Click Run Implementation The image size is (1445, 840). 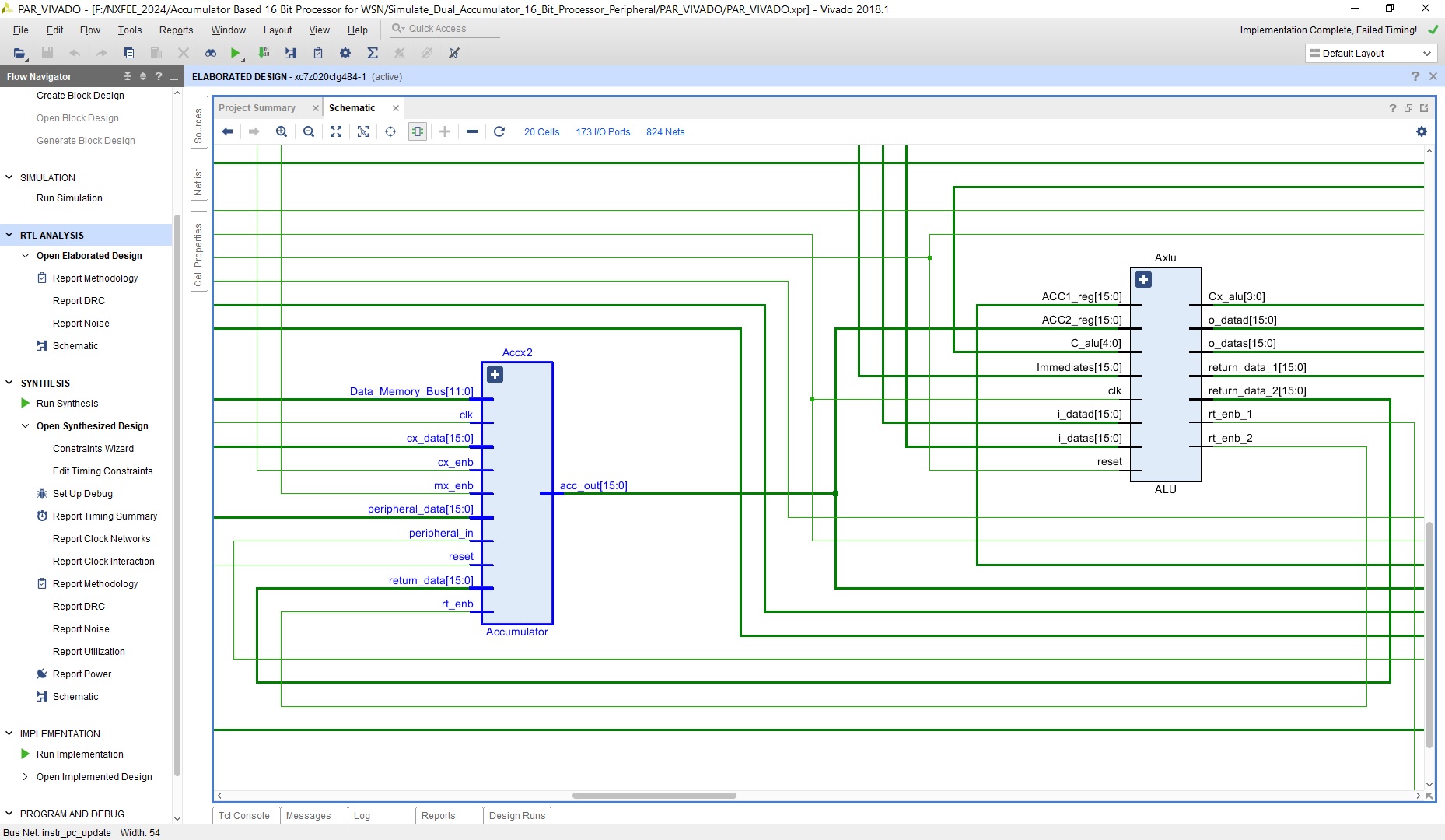(80, 754)
